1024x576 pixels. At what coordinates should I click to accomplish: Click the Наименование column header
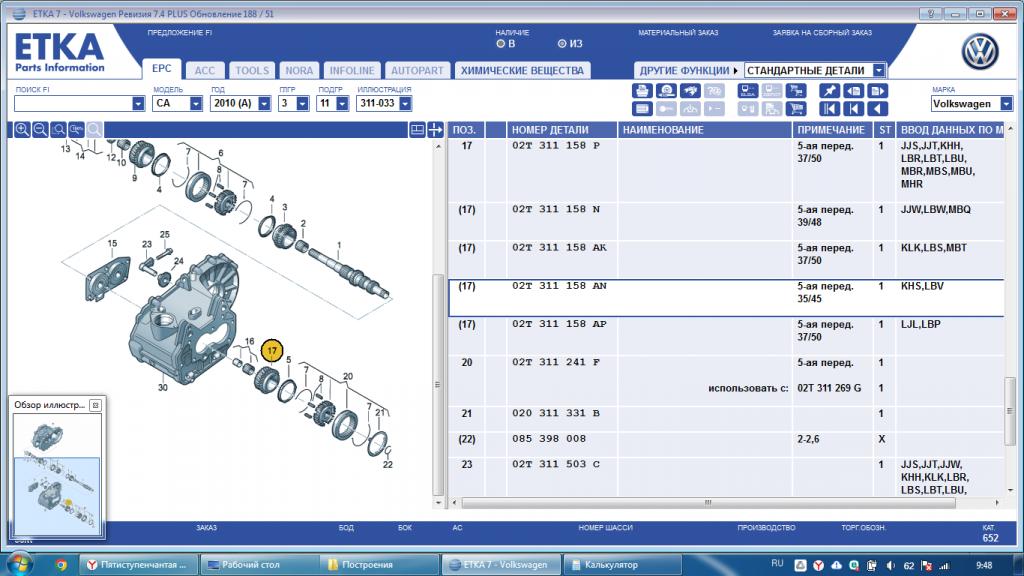tap(704, 130)
